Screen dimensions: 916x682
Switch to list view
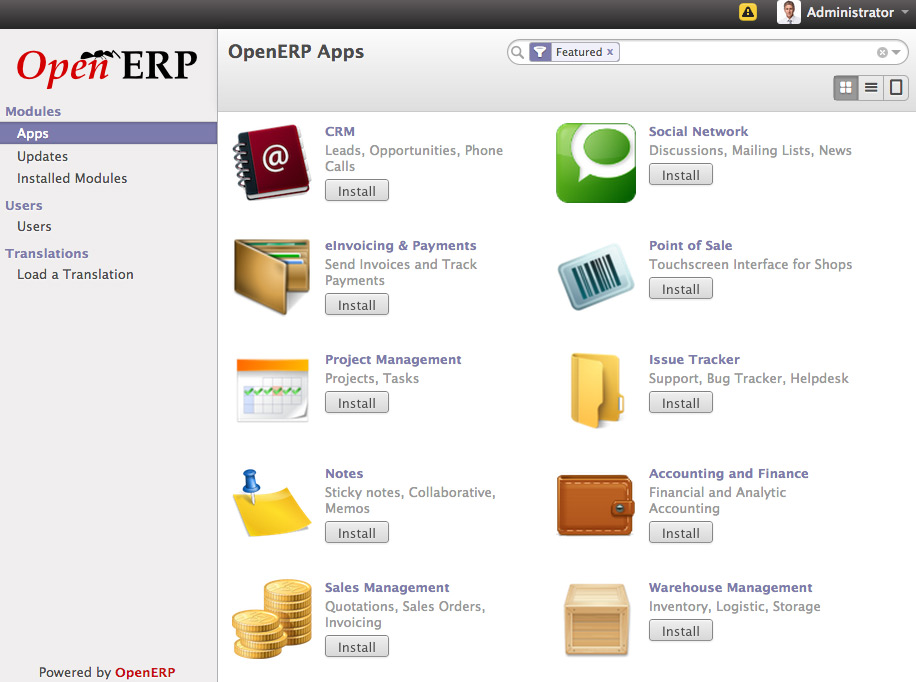click(x=870, y=88)
